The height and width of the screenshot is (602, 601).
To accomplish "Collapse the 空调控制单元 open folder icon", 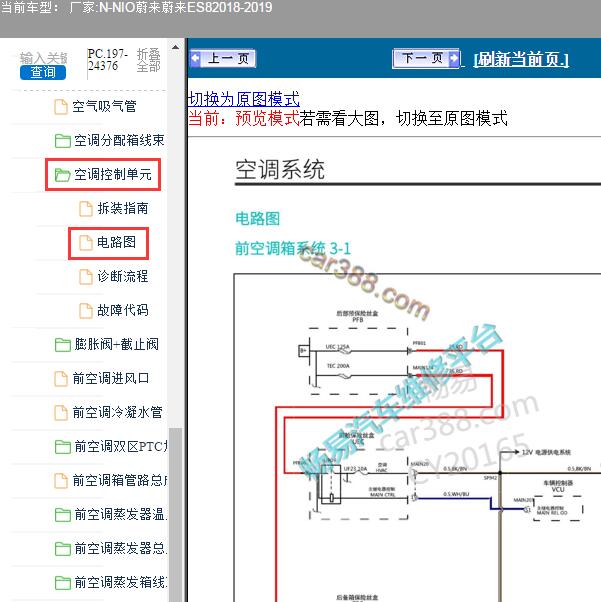I will (62, 175).
